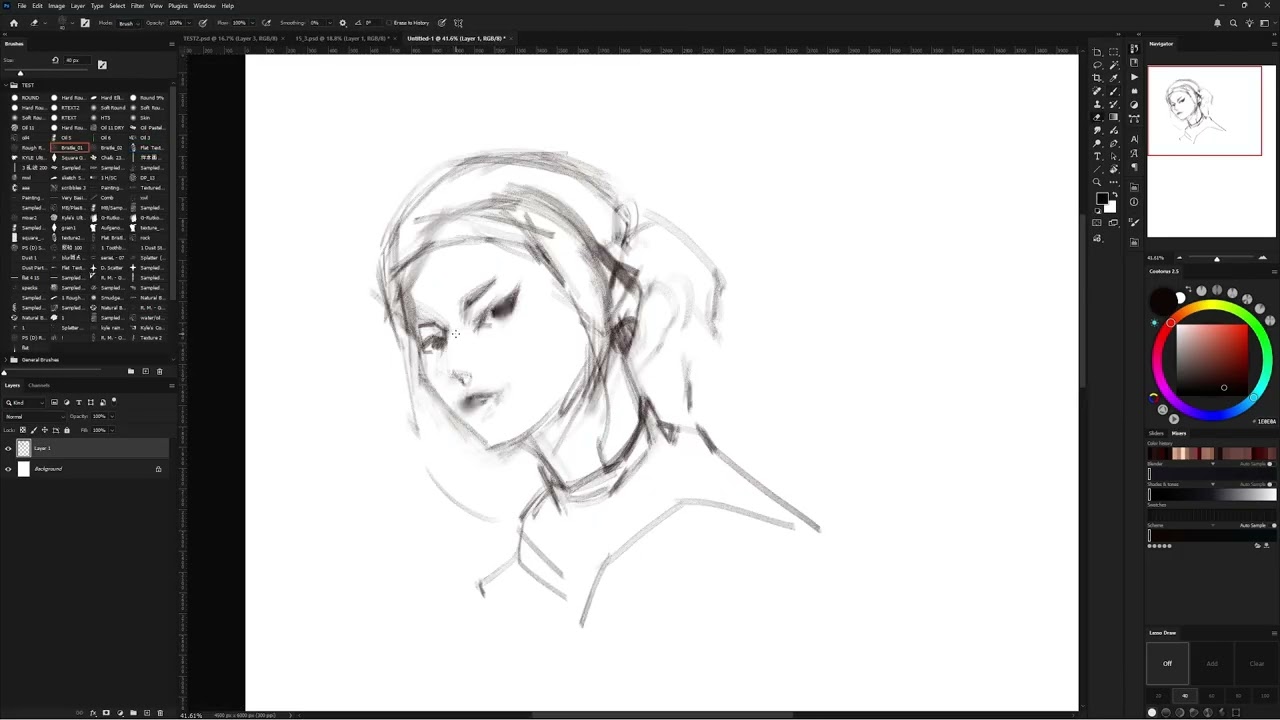This screenshot has height=720, width=1280.
Task: Select the Bristle_01 brush preset
Action: tap(70, 147)
